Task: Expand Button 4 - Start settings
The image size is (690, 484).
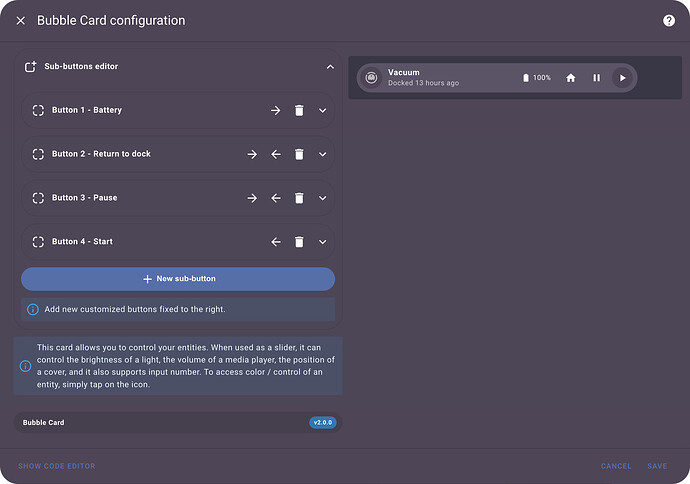Action: tap(322, 242)
